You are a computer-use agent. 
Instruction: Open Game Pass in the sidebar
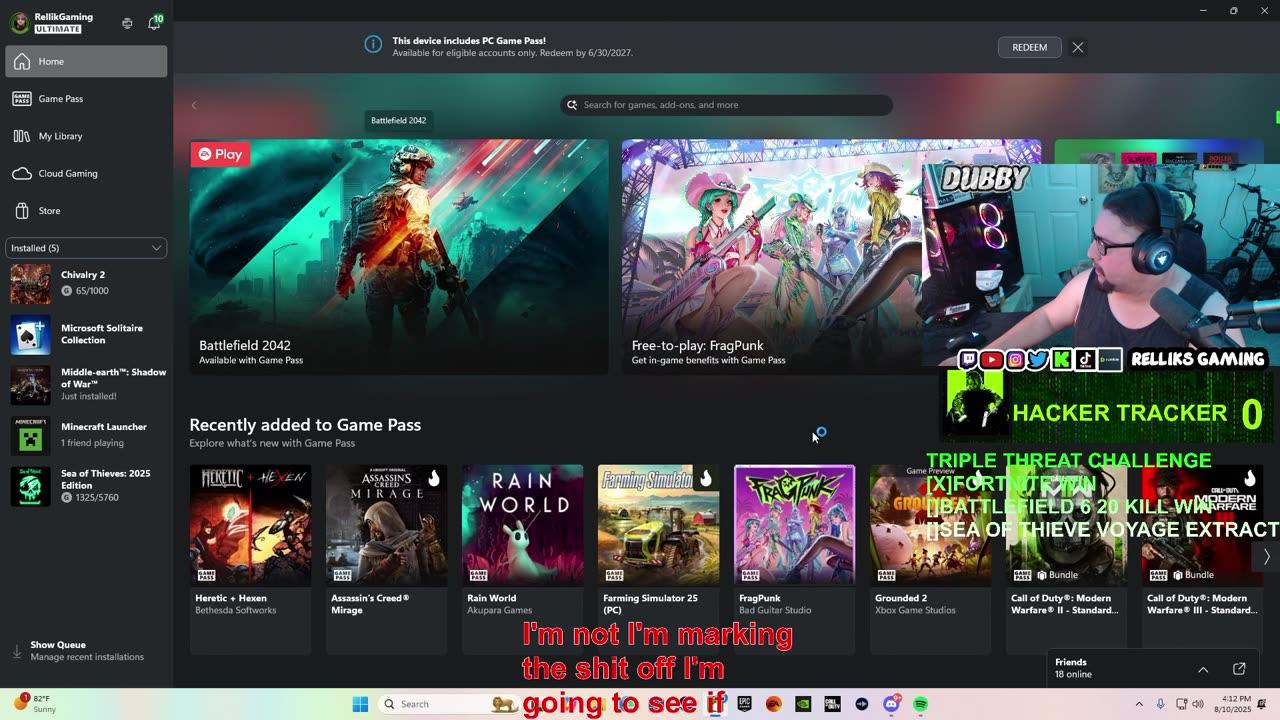pyautogui.click(x=86, y=98)
